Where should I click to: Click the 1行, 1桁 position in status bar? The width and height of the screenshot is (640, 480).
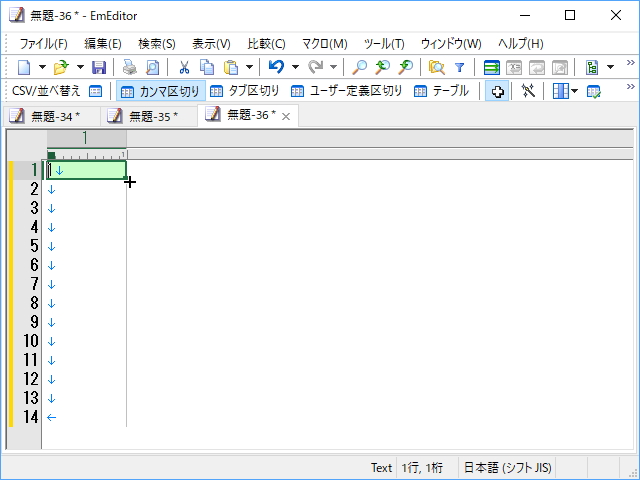pos(422,467)
